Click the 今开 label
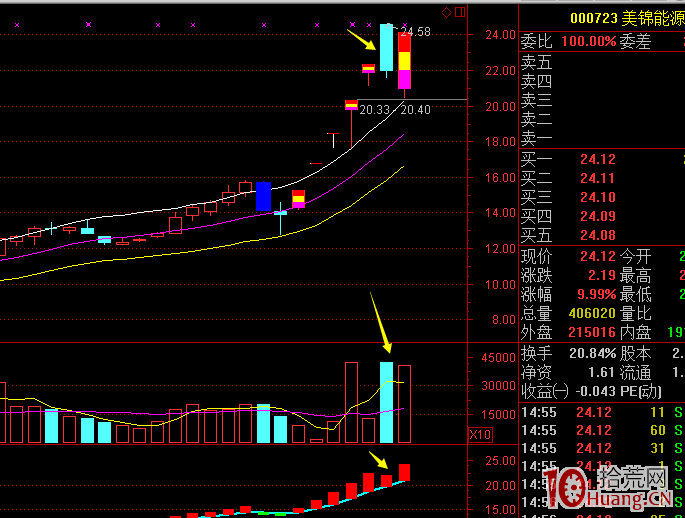Image resolution: width=685 pixels, height=518 pixels. tap(636, 256)
